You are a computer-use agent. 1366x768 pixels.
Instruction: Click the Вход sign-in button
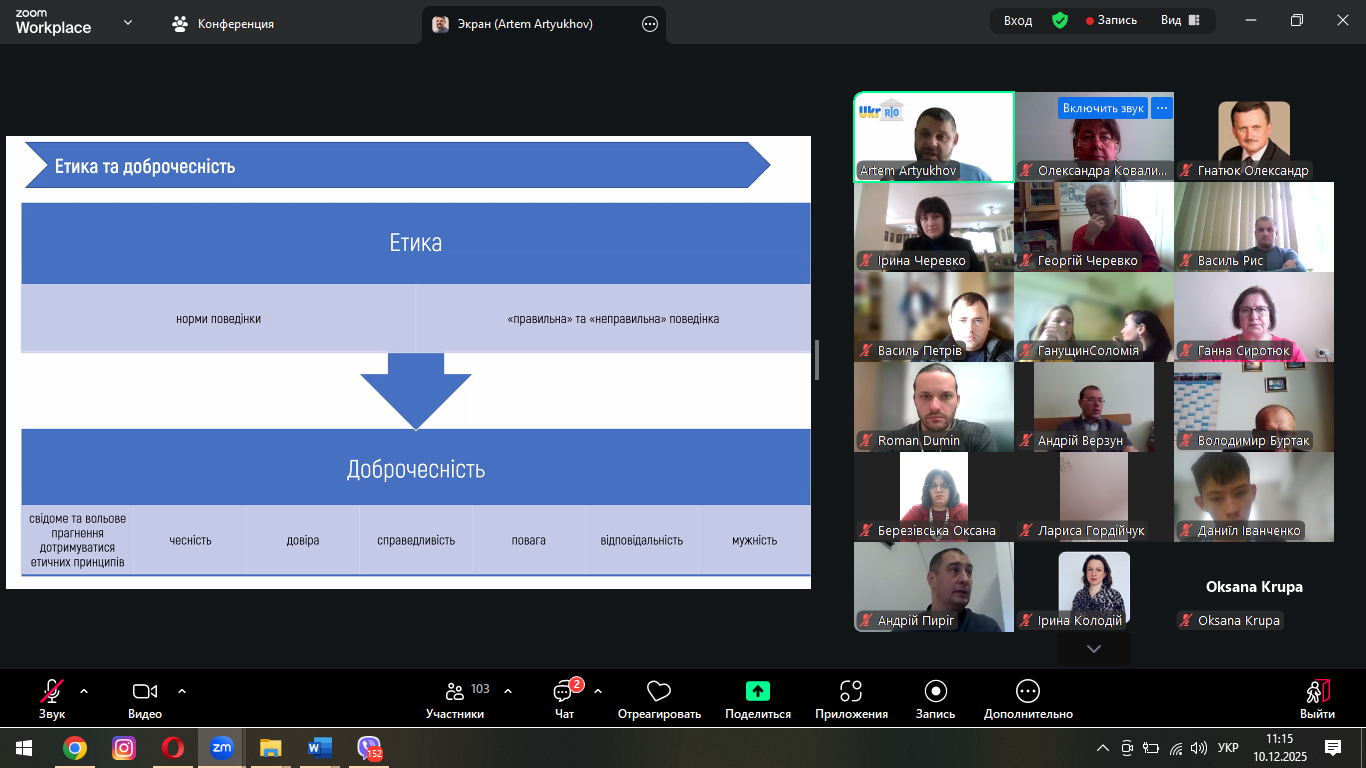coord(1018,21)
